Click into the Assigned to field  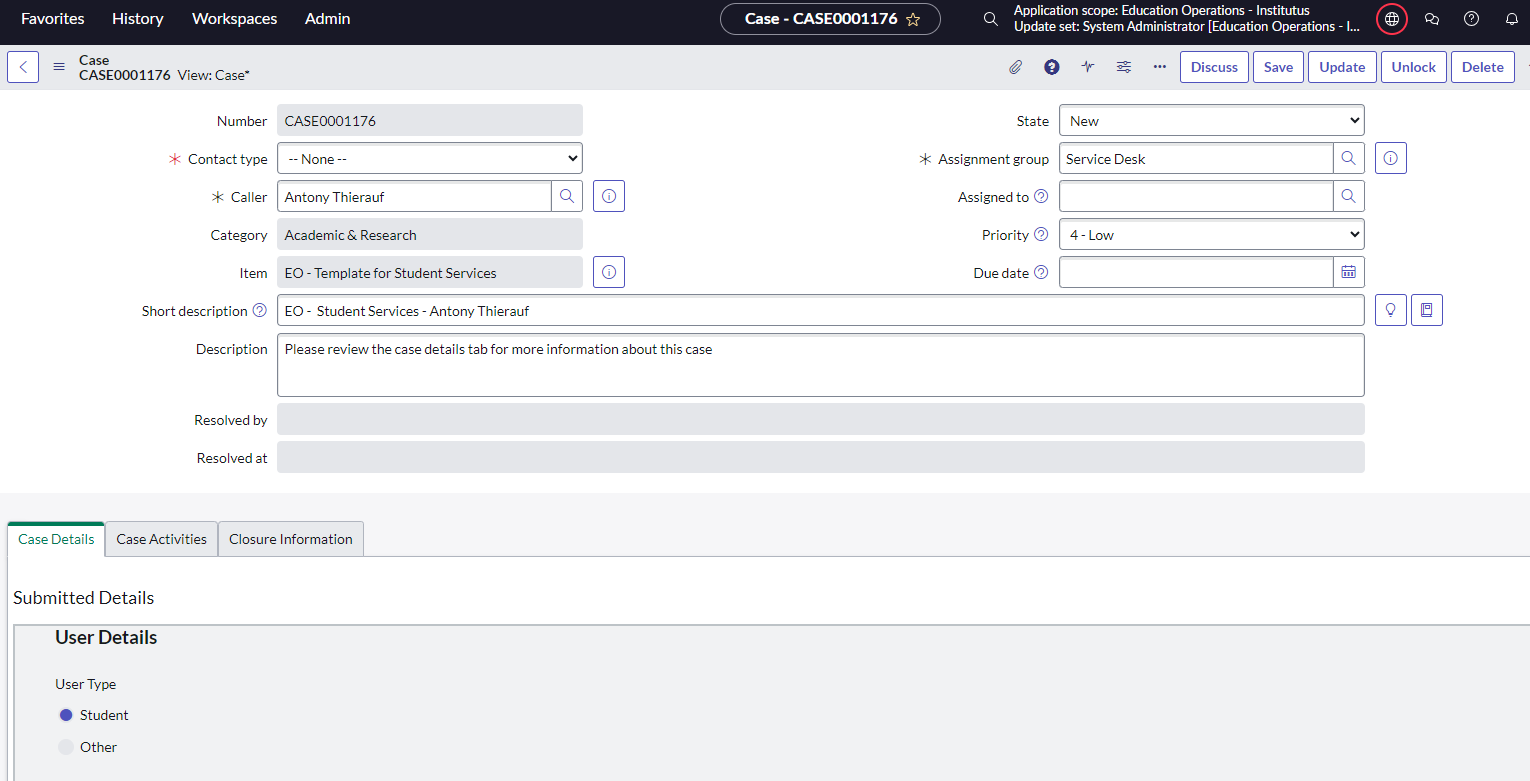tap(1196, 197)
